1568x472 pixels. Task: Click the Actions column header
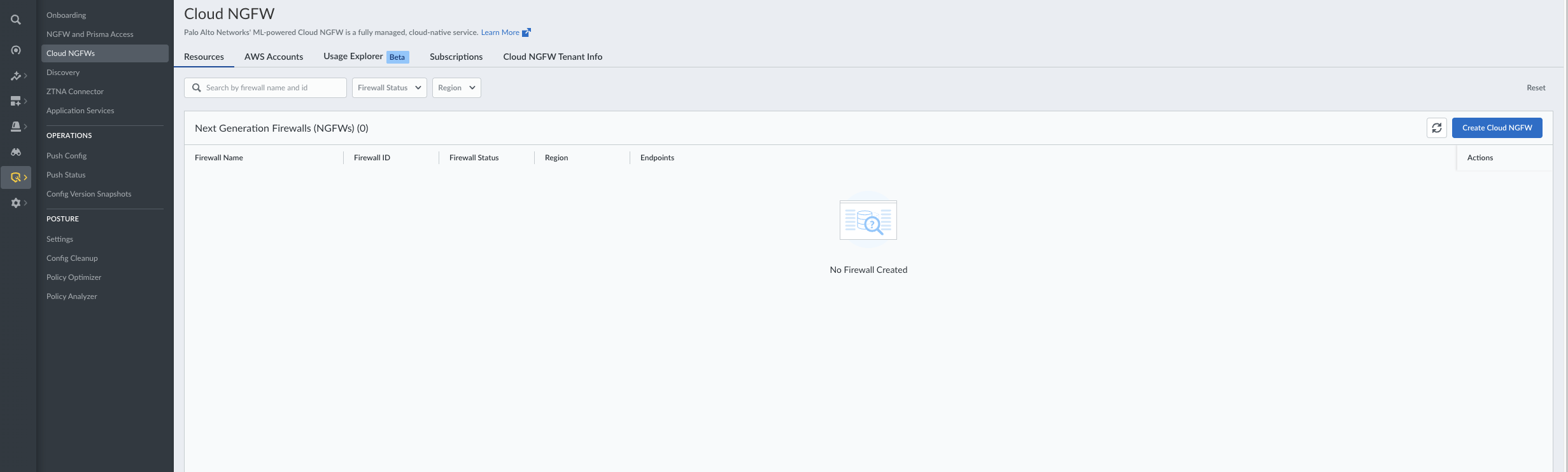tap(1480, 158)
